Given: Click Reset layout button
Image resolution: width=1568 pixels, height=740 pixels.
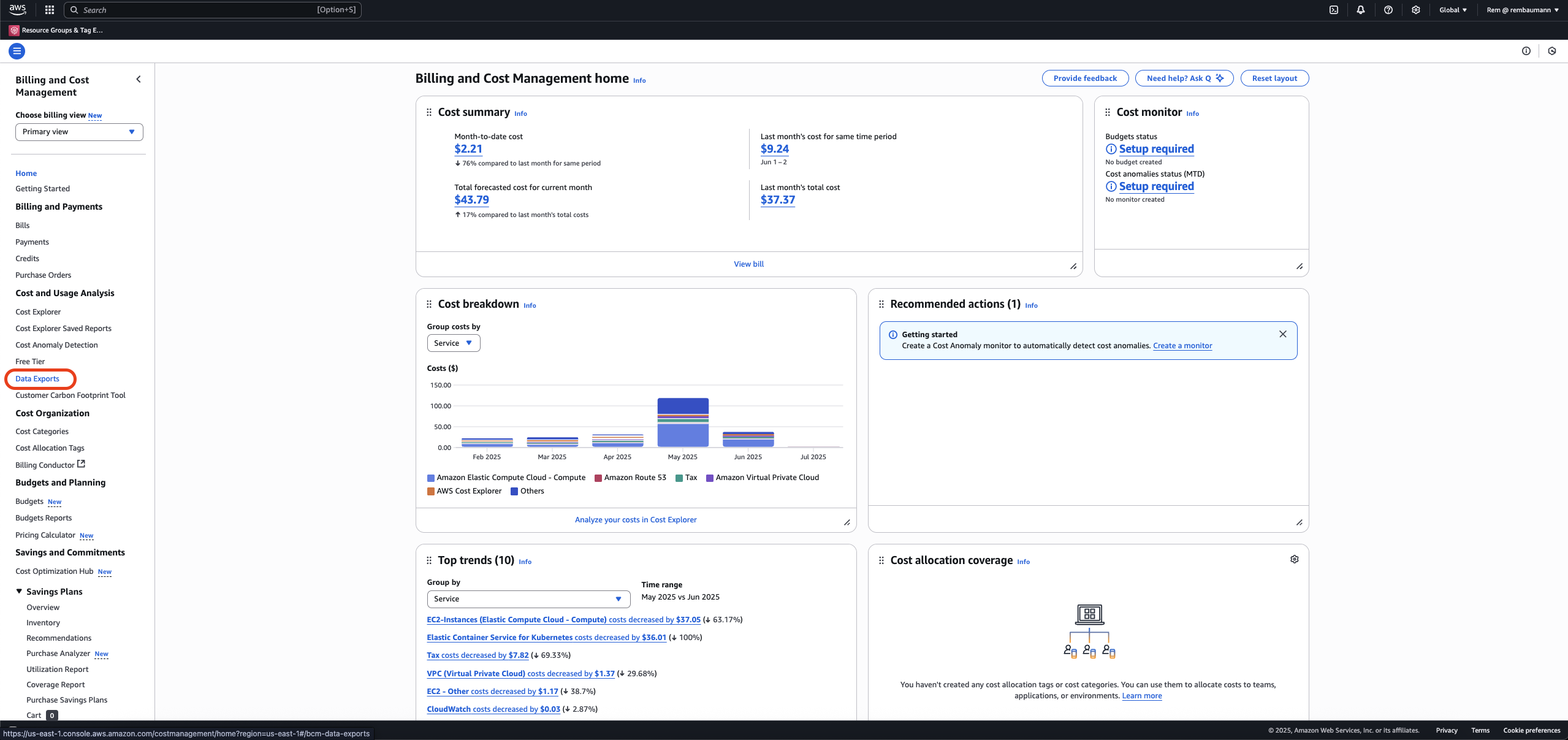Looking at the screenshot, I should coord(1274,78).
